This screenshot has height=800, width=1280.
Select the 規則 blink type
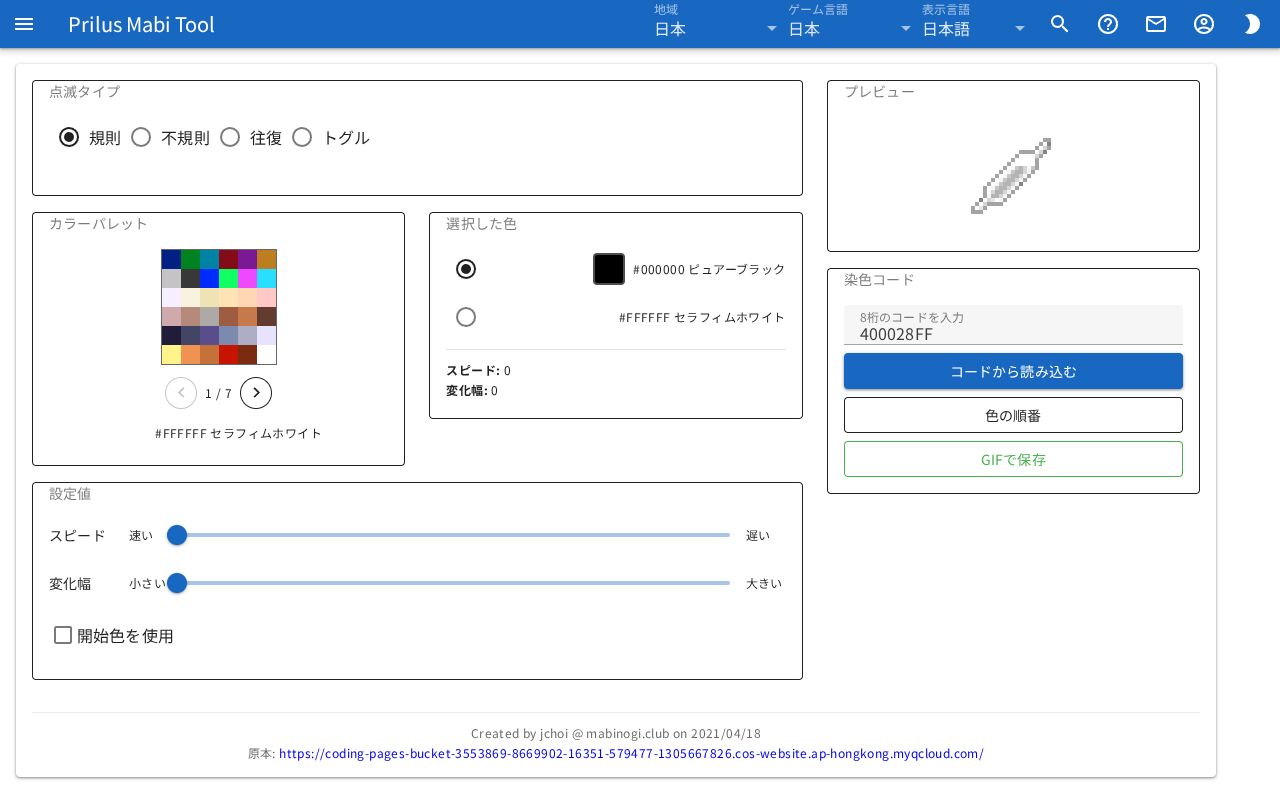click(x=69, y=137)
